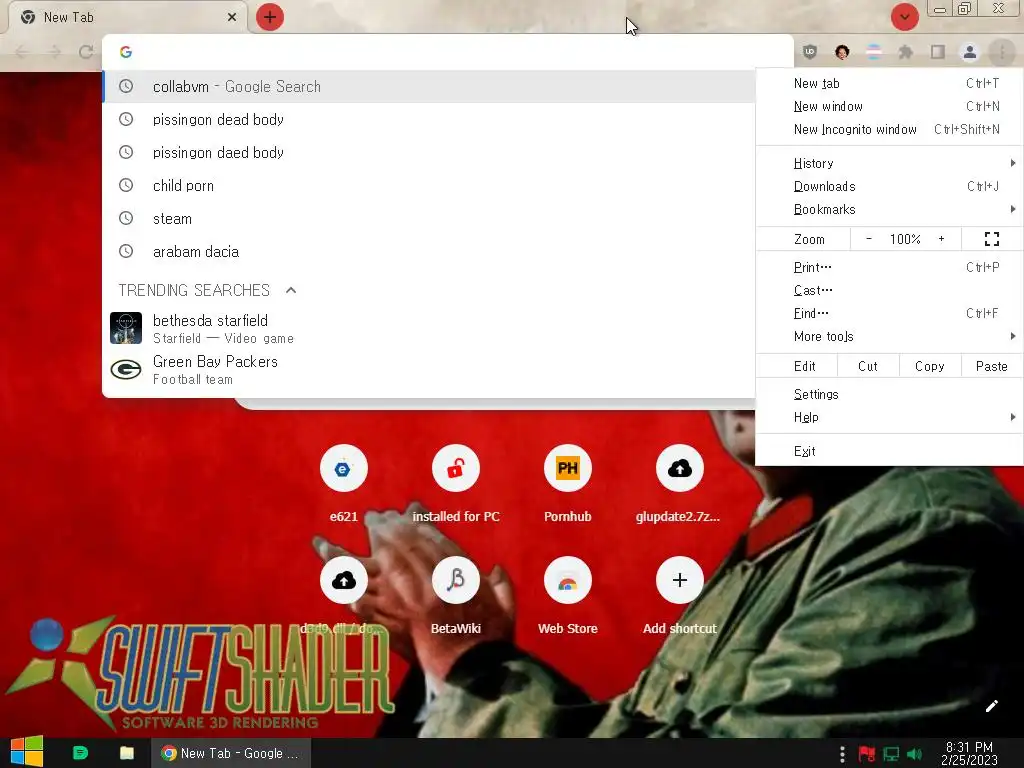Open the Extensions puzzle piece menu
This screenshot has width=1024, height=768.
(x=906, y=52)
